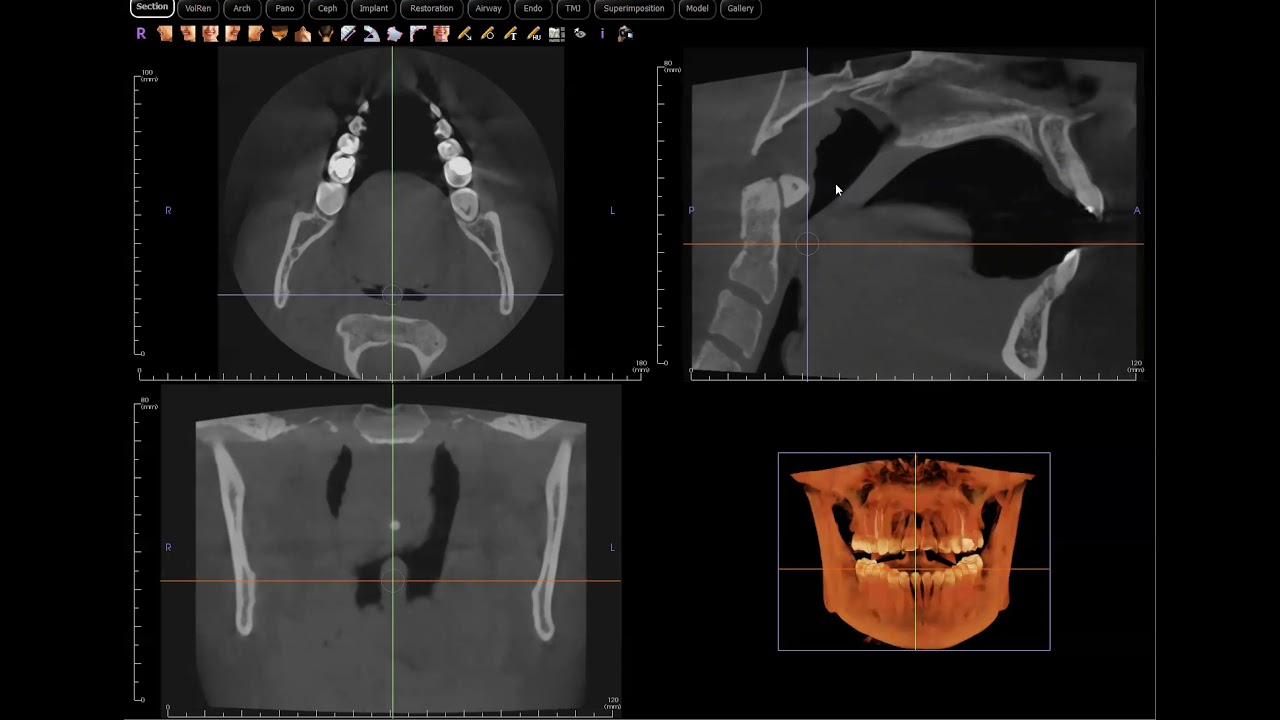Capture view with the camera icon

pos(625,33)
